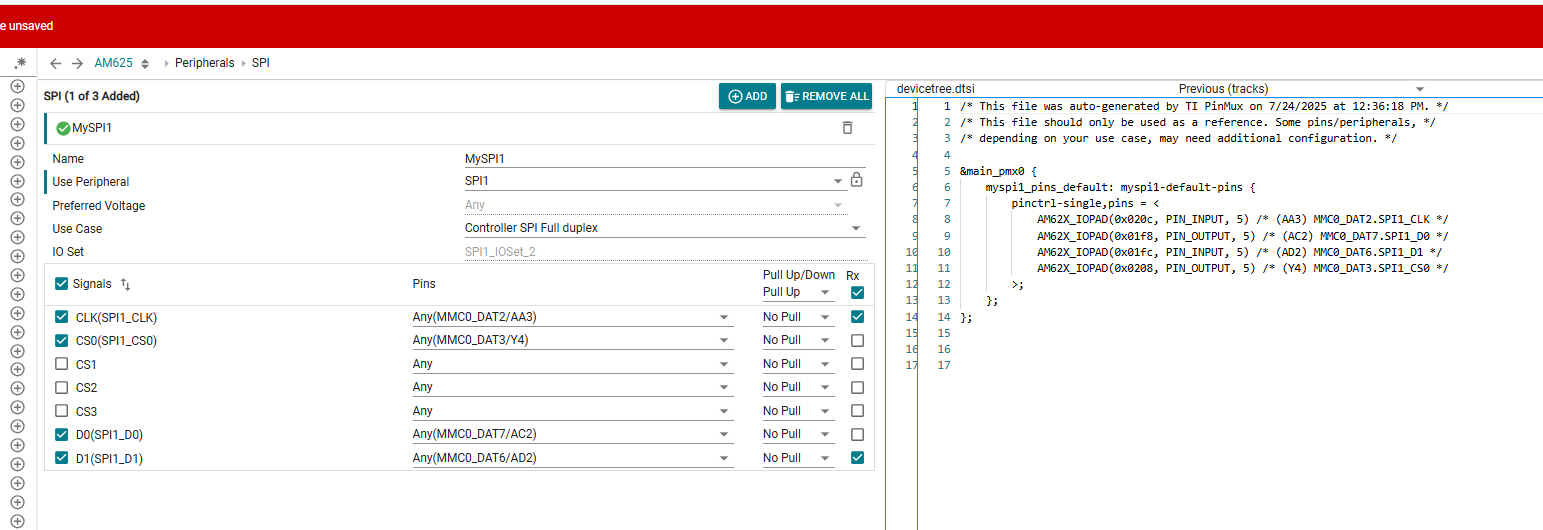Click the back navigation arrow
The width and height of the screenshot is (1543, 530).
pyautogui.click(x=56, y=63)
